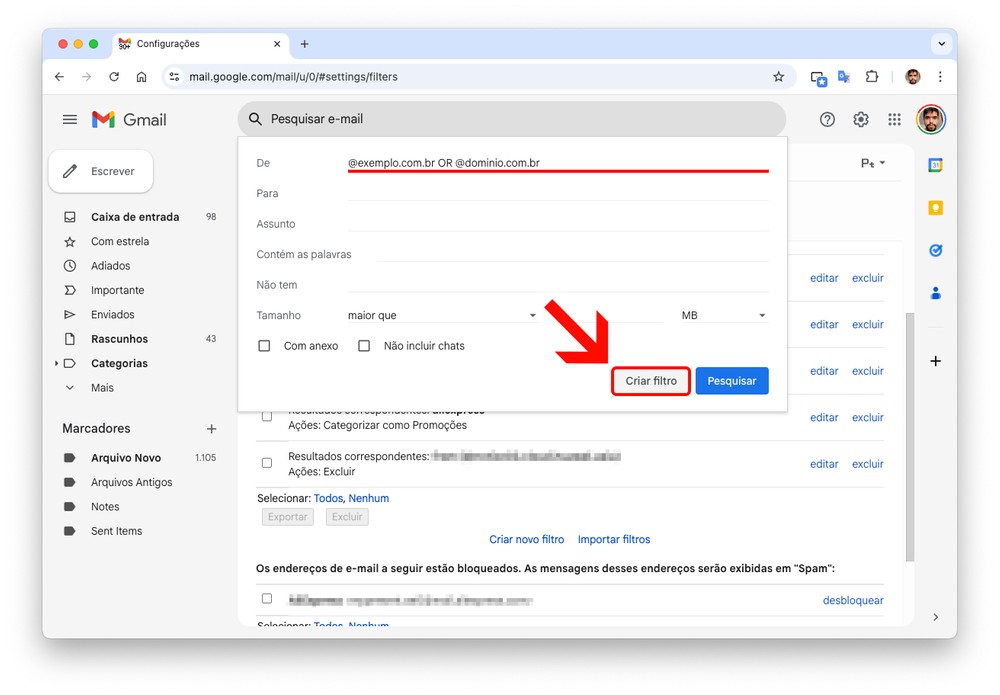This screenshot has height=695, width=1000.
Task: Open Google Tasks in side panel
Action: [x=935, y=251]
